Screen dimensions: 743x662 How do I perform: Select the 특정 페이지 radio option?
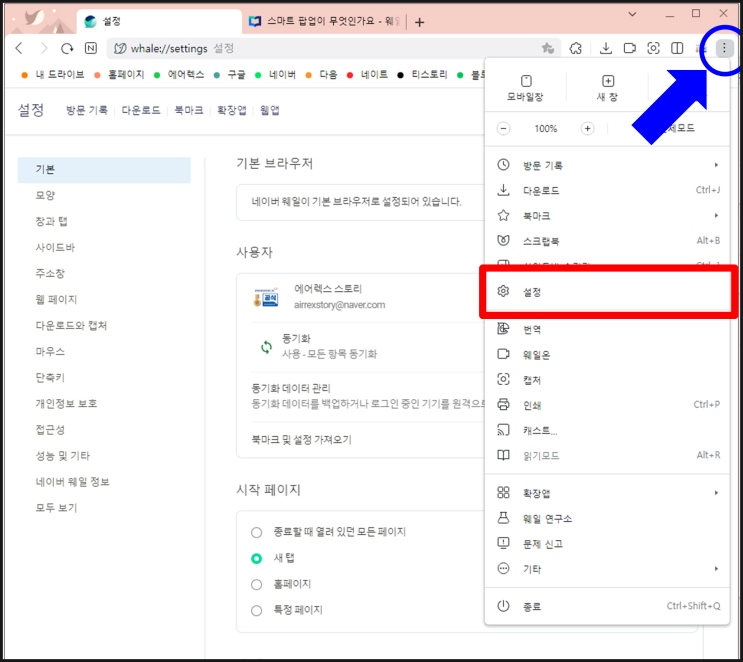pyautogui.click(x=256, y=610)
